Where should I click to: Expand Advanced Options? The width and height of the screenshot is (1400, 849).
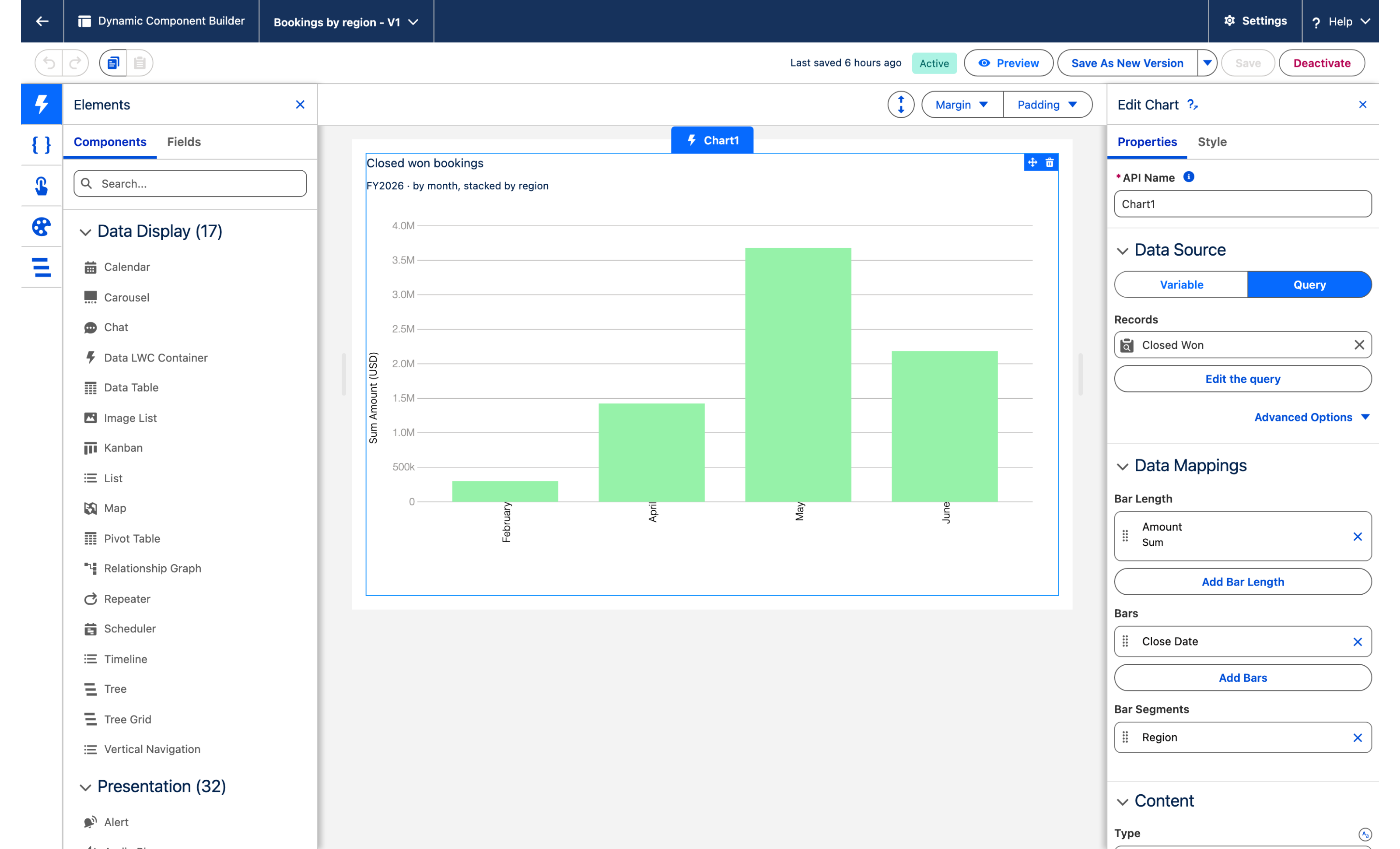(x=1312, y=417)
